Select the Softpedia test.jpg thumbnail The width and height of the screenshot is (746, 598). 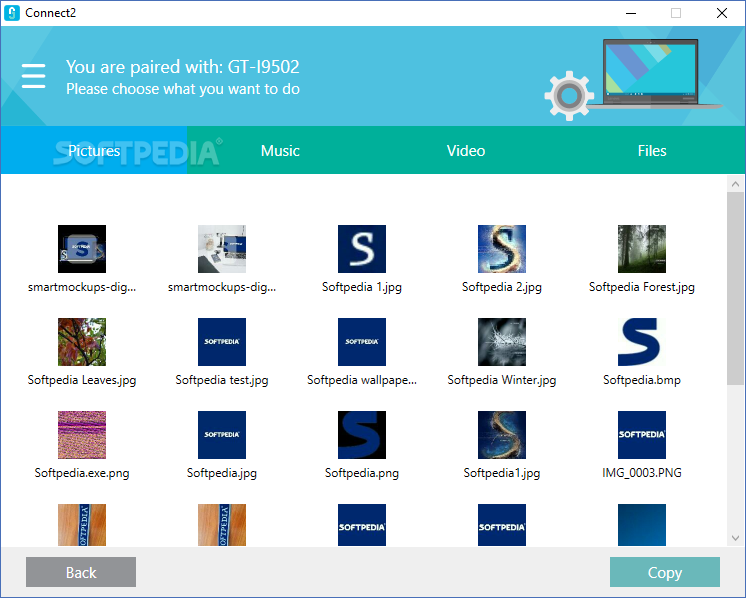(x=222, y=342)
